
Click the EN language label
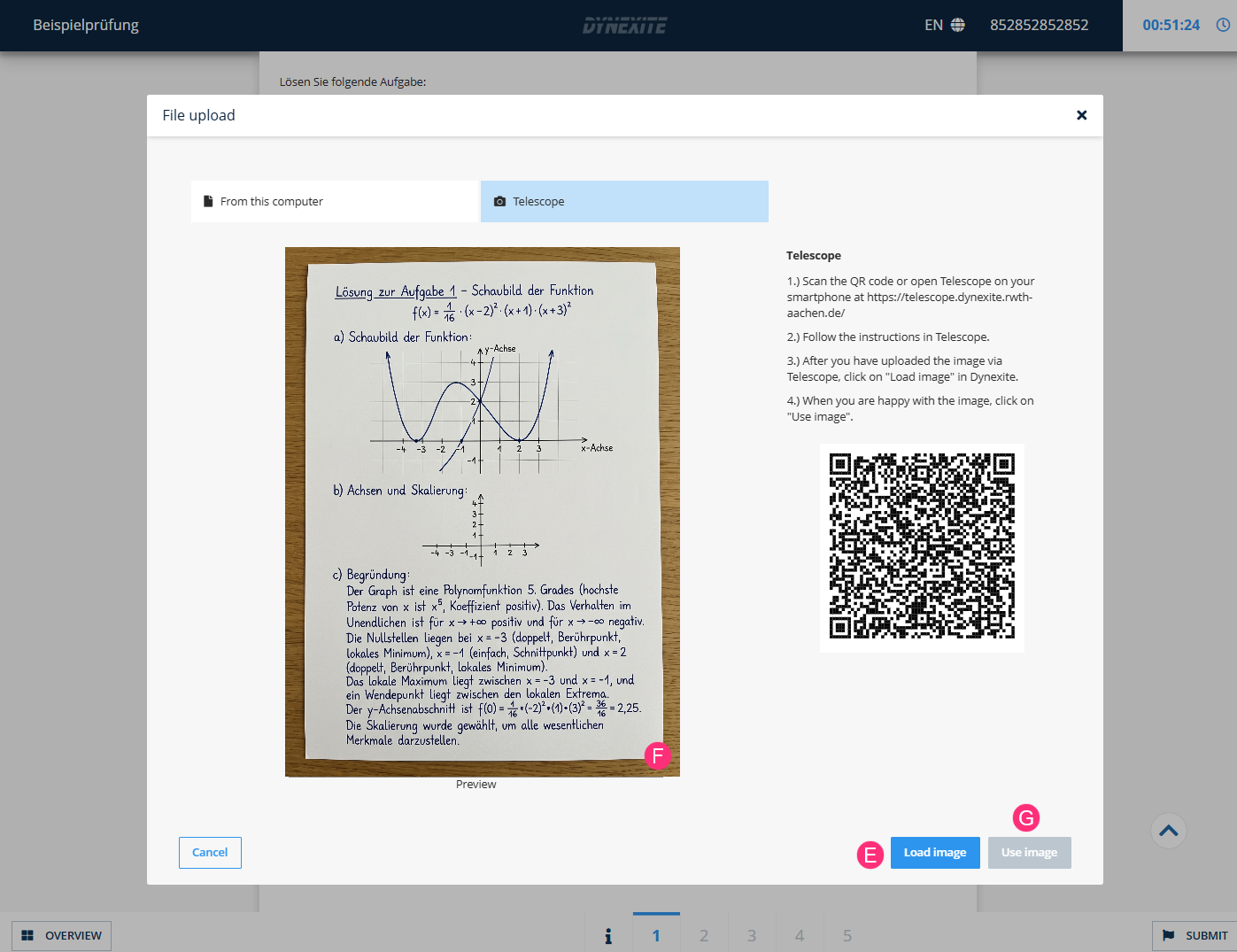point(933,25)
